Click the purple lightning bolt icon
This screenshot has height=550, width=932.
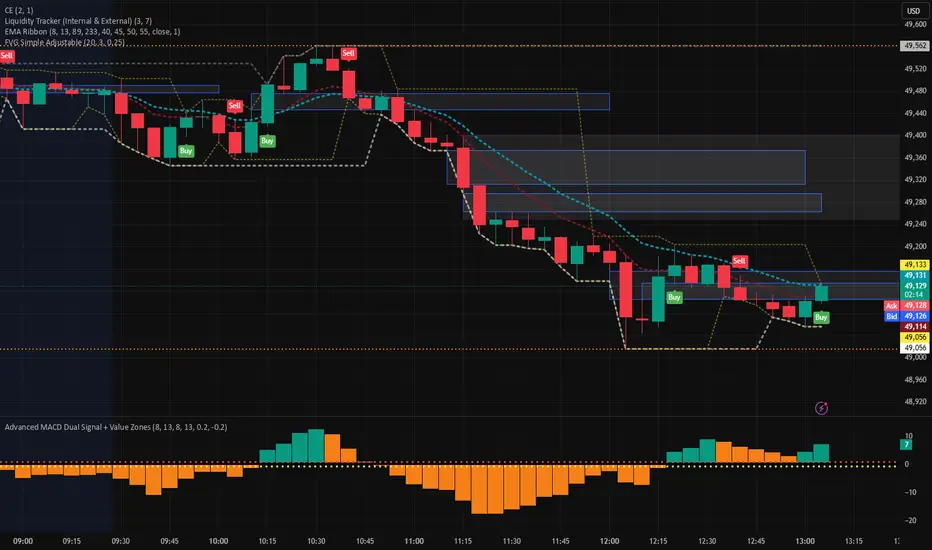pos(821,408)
